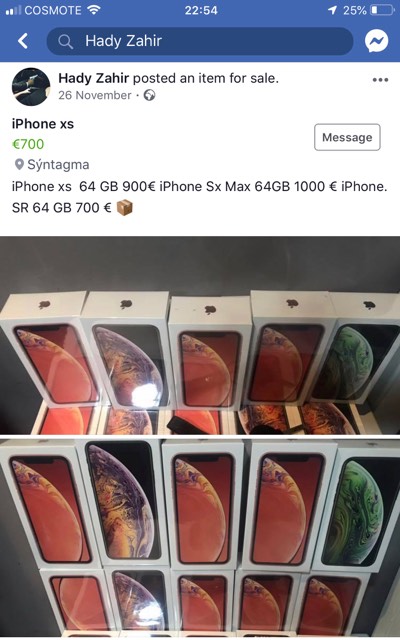Click the globe public privacy icon
400x640 pixels.
[149, 96]
